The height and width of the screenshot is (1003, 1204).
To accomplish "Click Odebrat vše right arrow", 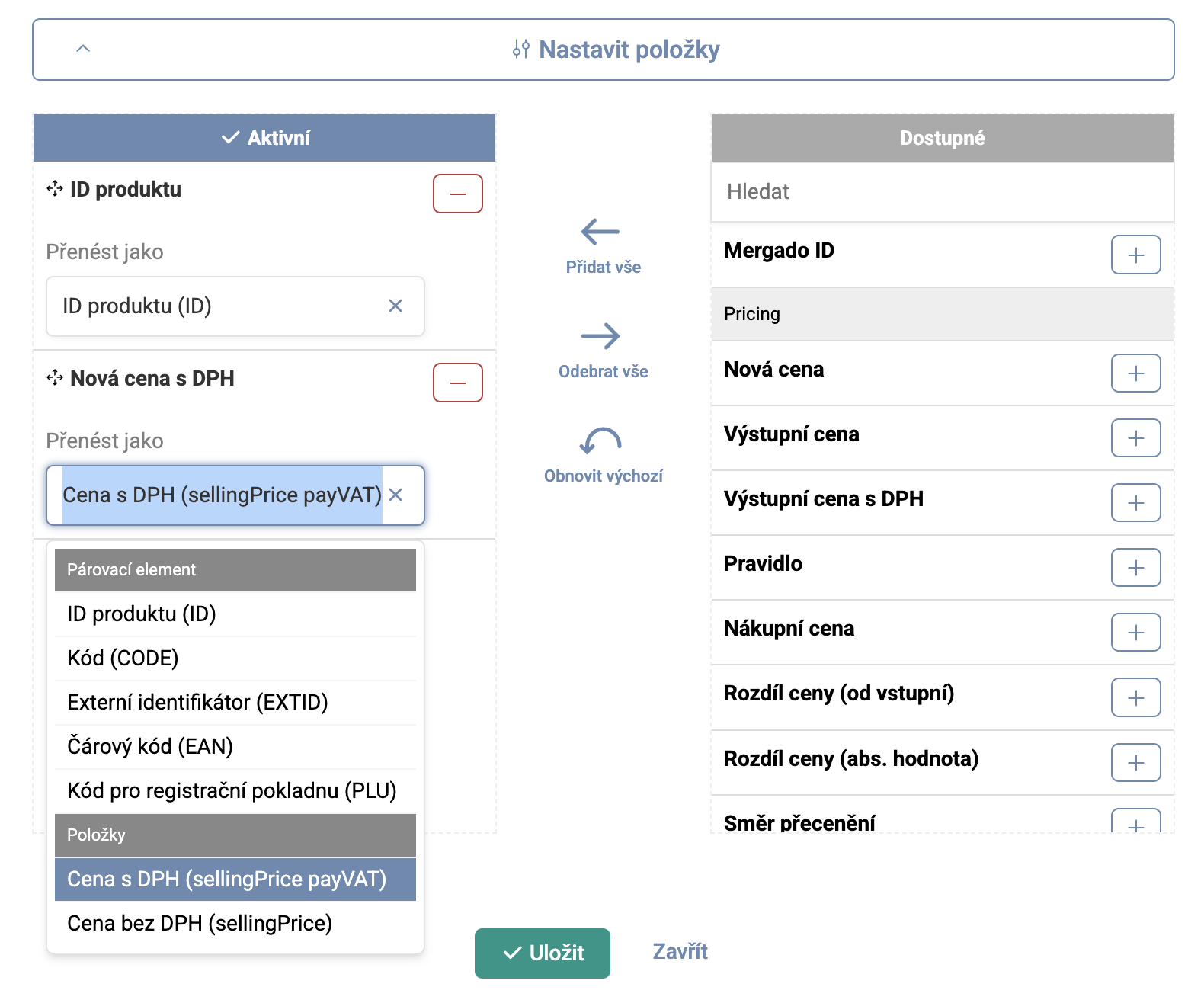I will click(601, 336).
